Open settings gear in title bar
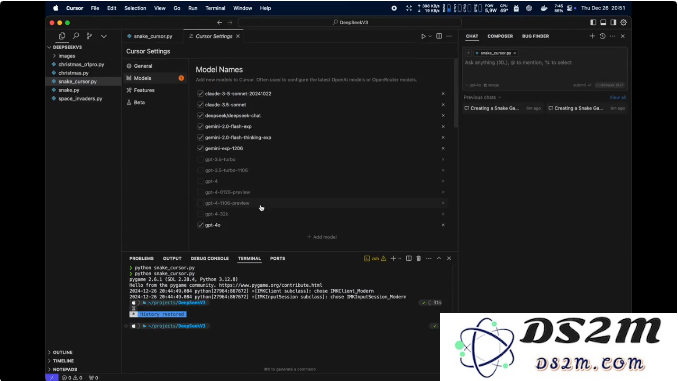Image resolution: width=678 pixels, height=381 pixels. click(624, 22)
